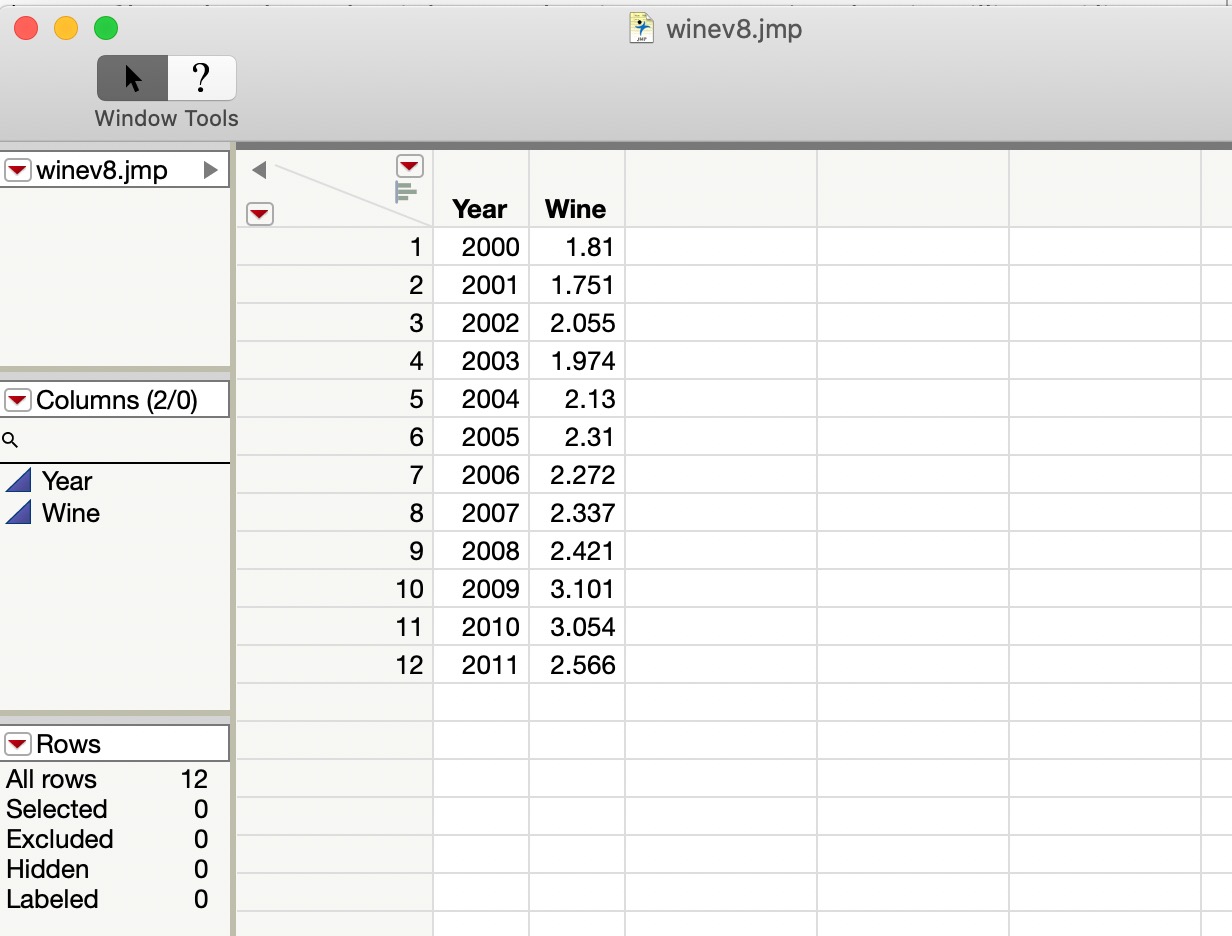Click the Wine cell 3.101
The height and width of the screenshot is (936, 1232).
577,589
